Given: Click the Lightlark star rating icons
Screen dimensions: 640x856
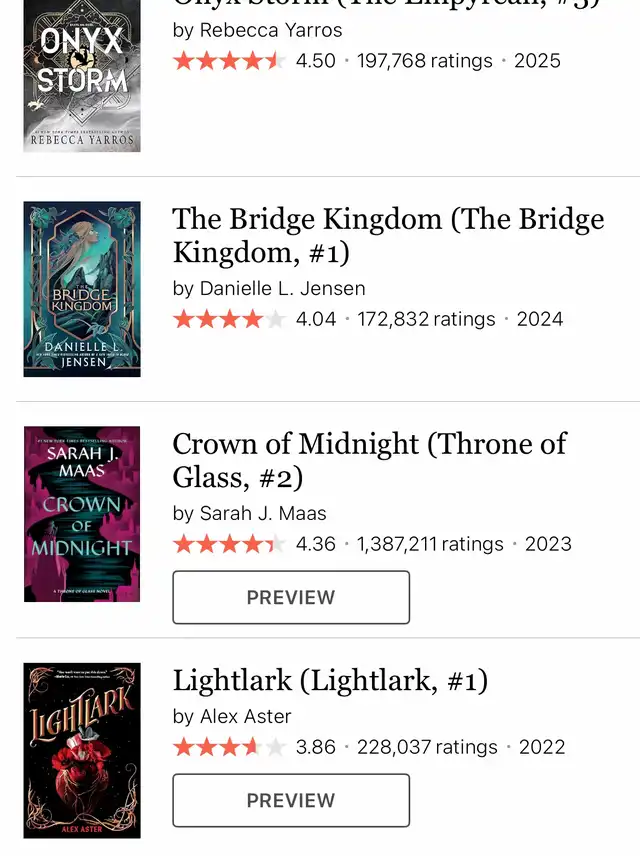Looking at the screenshot, I should tap(229, 747).
